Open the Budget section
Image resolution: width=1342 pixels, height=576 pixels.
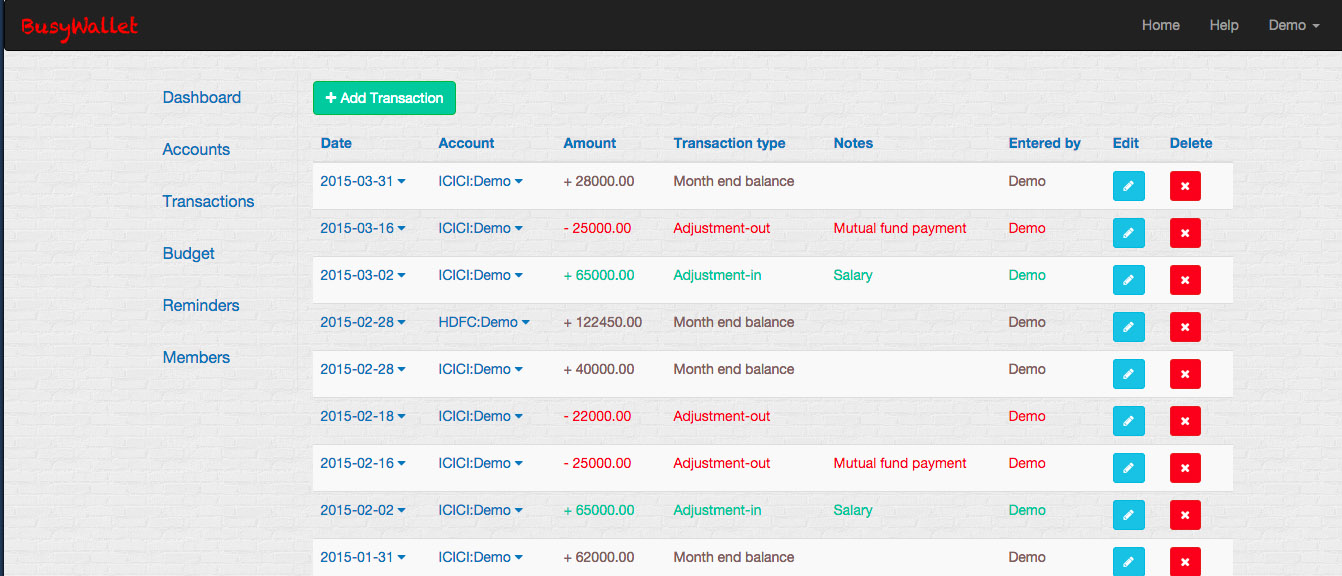[x=189, y=253]
